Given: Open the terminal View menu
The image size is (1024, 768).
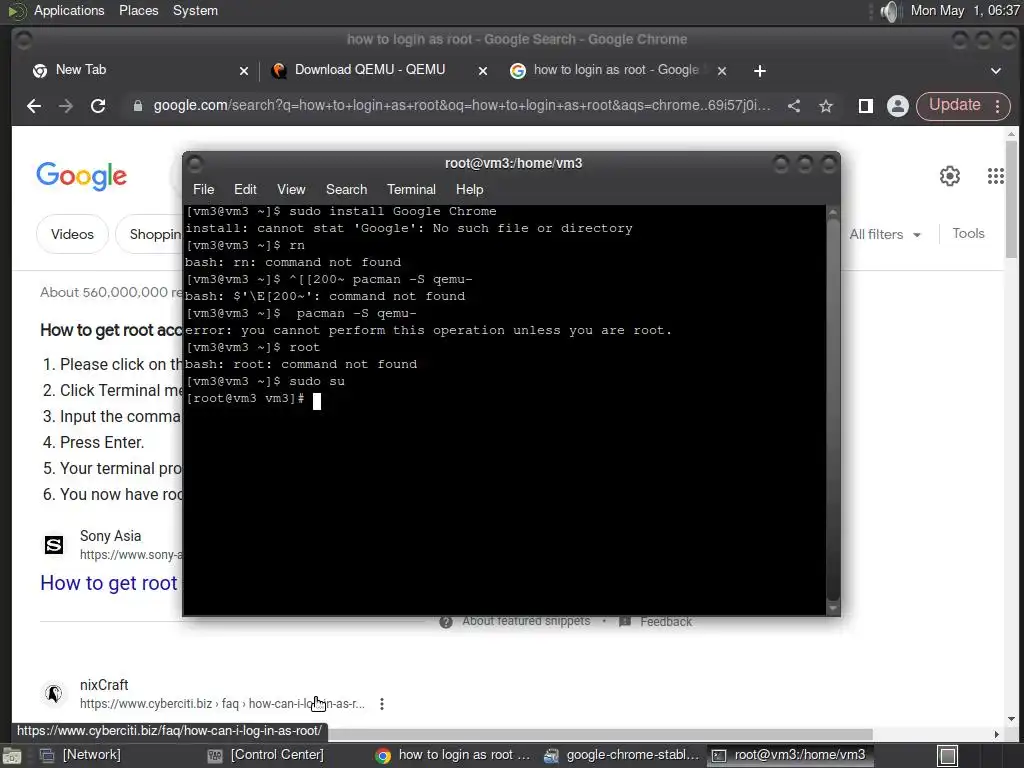Looking at the screenshot, I should 291,189.
